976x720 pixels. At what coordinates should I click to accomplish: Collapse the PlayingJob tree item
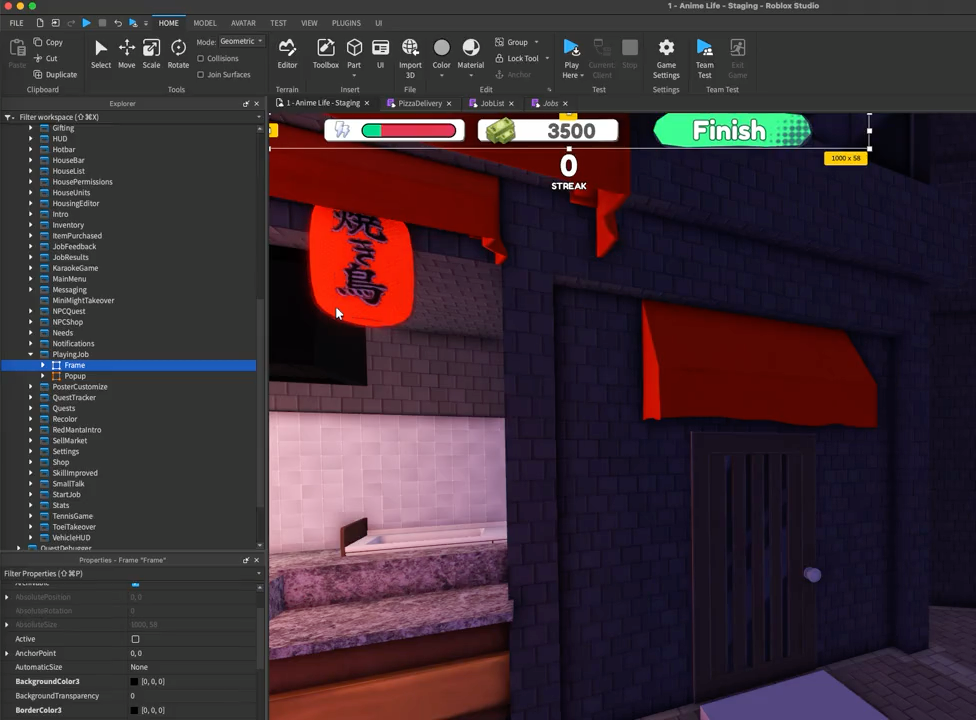[33, 354]
